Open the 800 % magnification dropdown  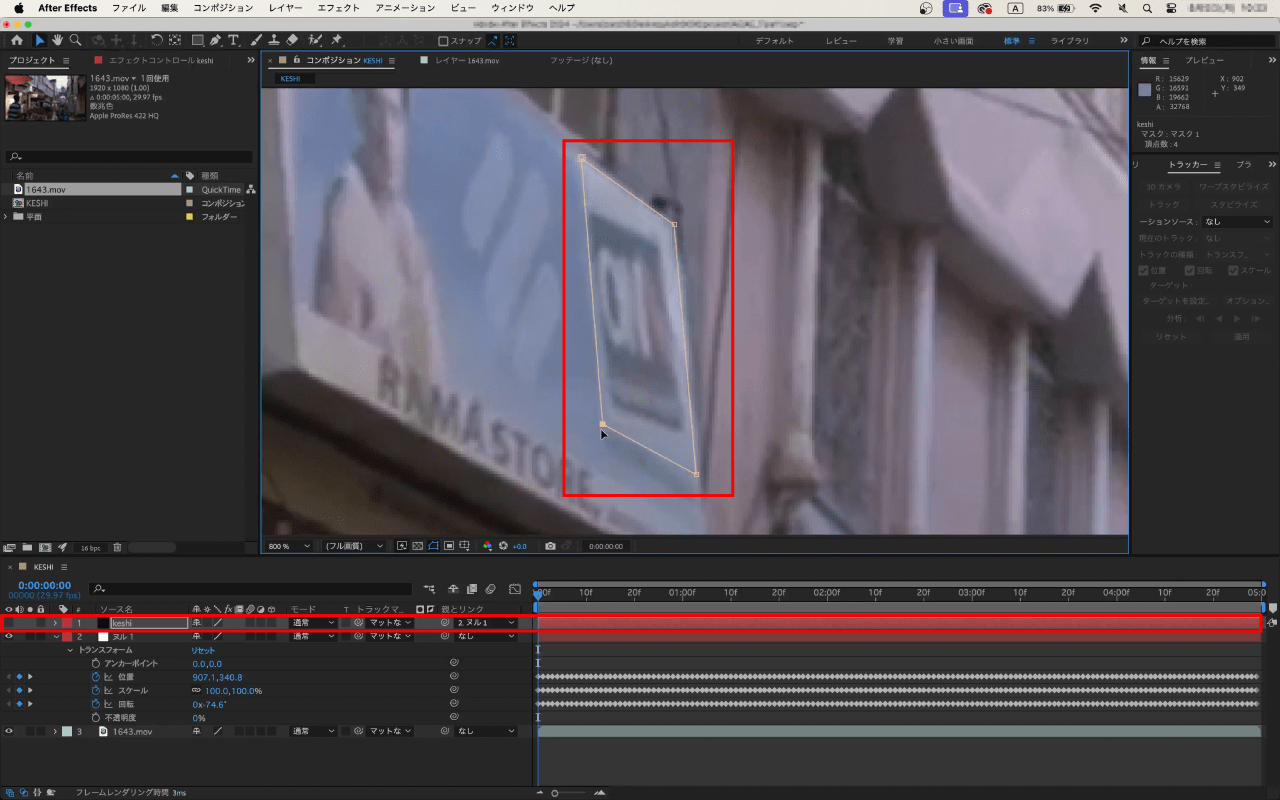tap(288, 546)
